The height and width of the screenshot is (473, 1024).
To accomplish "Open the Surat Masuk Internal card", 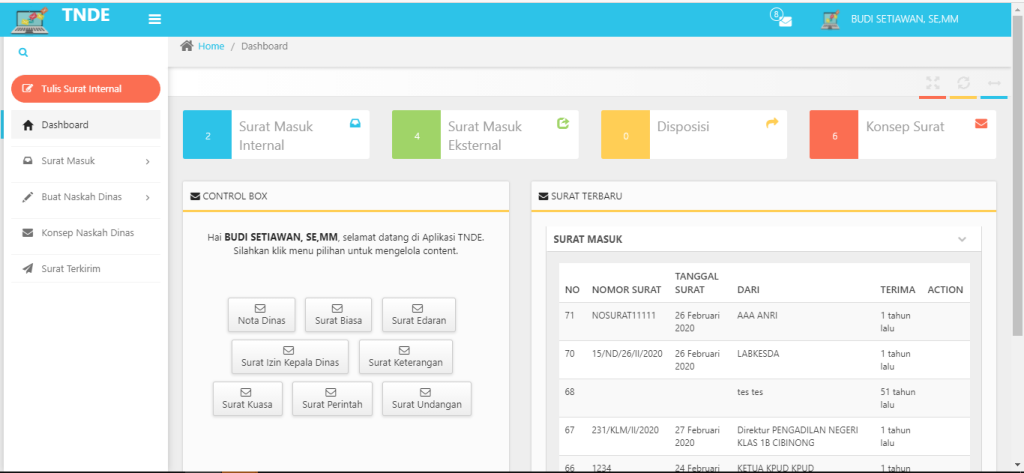I will pos(275,135).
